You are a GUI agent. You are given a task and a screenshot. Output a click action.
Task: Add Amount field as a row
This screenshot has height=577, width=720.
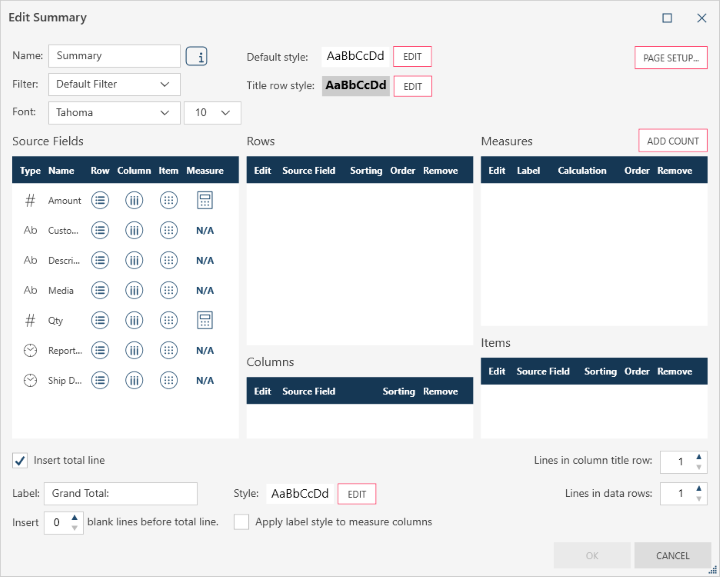coord(100,200)
